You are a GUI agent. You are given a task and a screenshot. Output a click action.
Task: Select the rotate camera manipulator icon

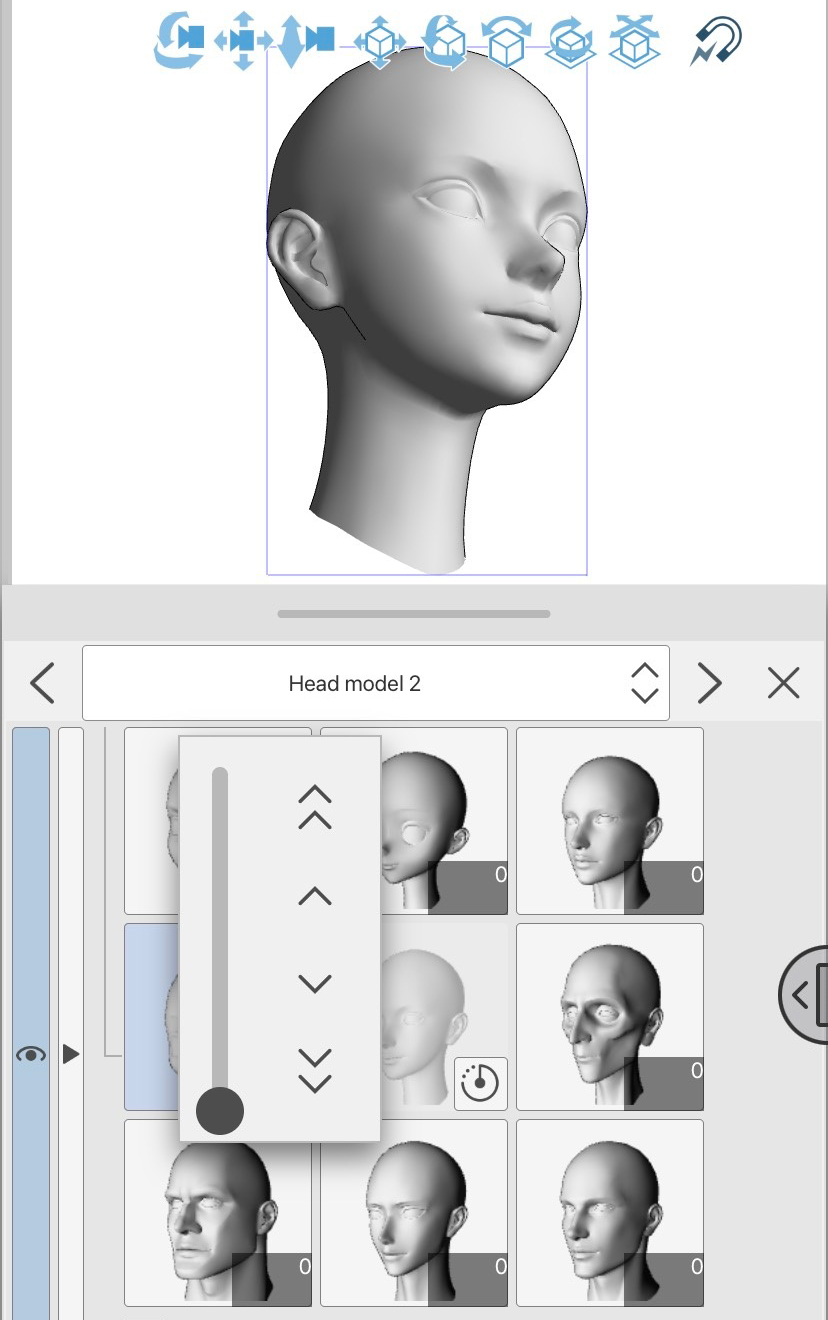coord(179,40)
